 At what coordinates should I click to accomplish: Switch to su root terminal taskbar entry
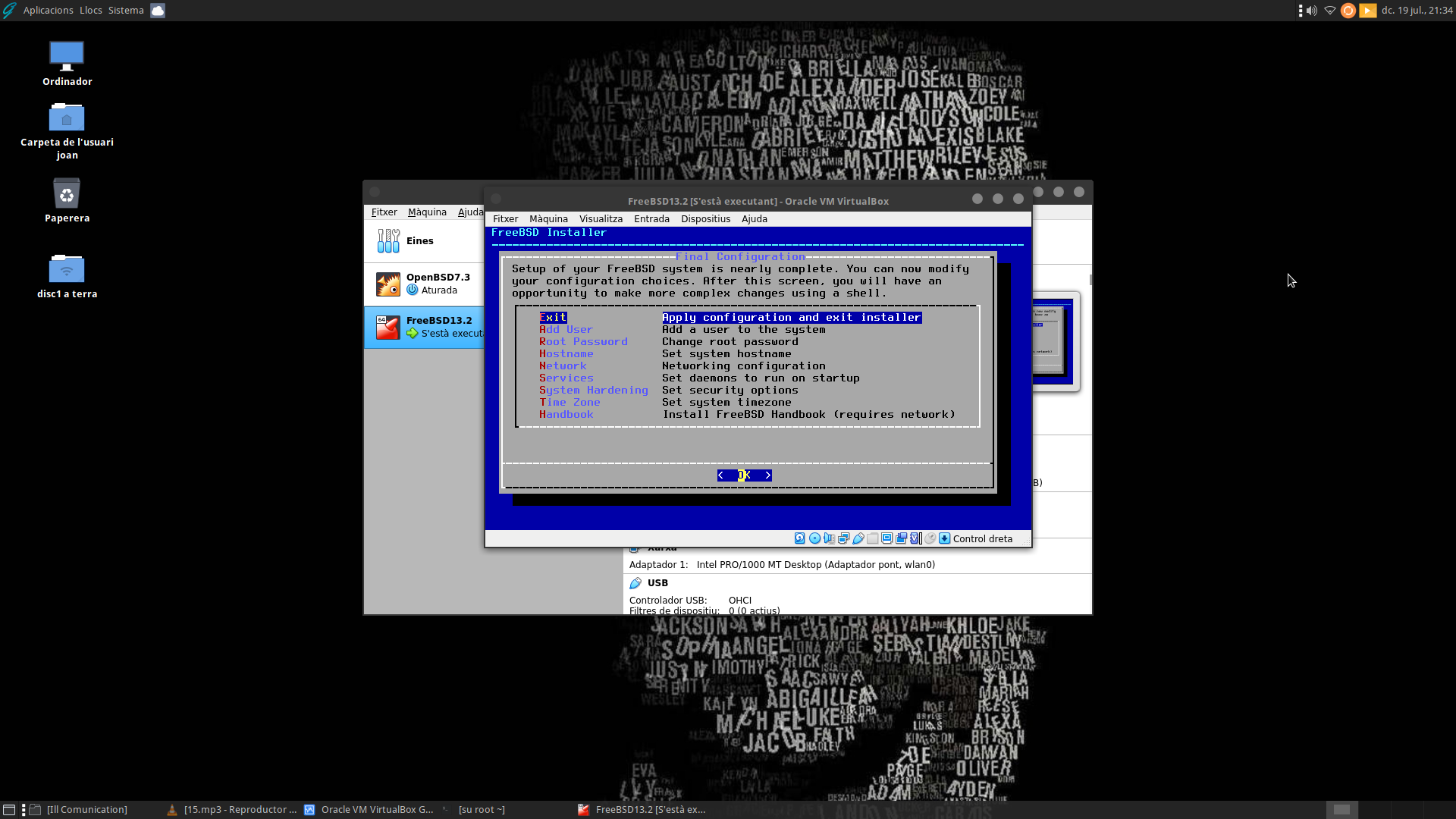click(x=507, y=810)
